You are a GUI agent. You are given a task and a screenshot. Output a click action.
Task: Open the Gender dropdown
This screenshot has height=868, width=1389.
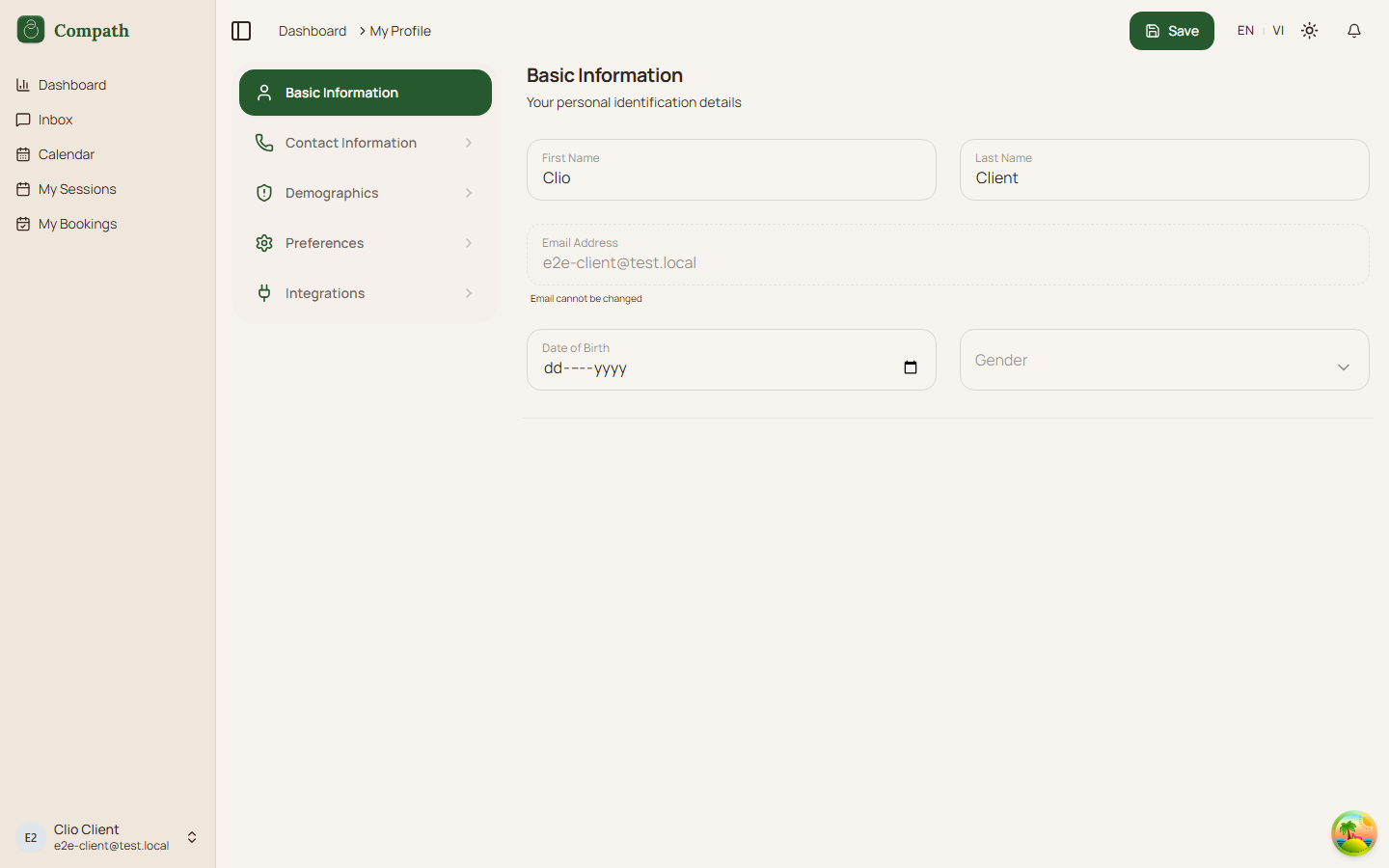tap(1163, 360)
